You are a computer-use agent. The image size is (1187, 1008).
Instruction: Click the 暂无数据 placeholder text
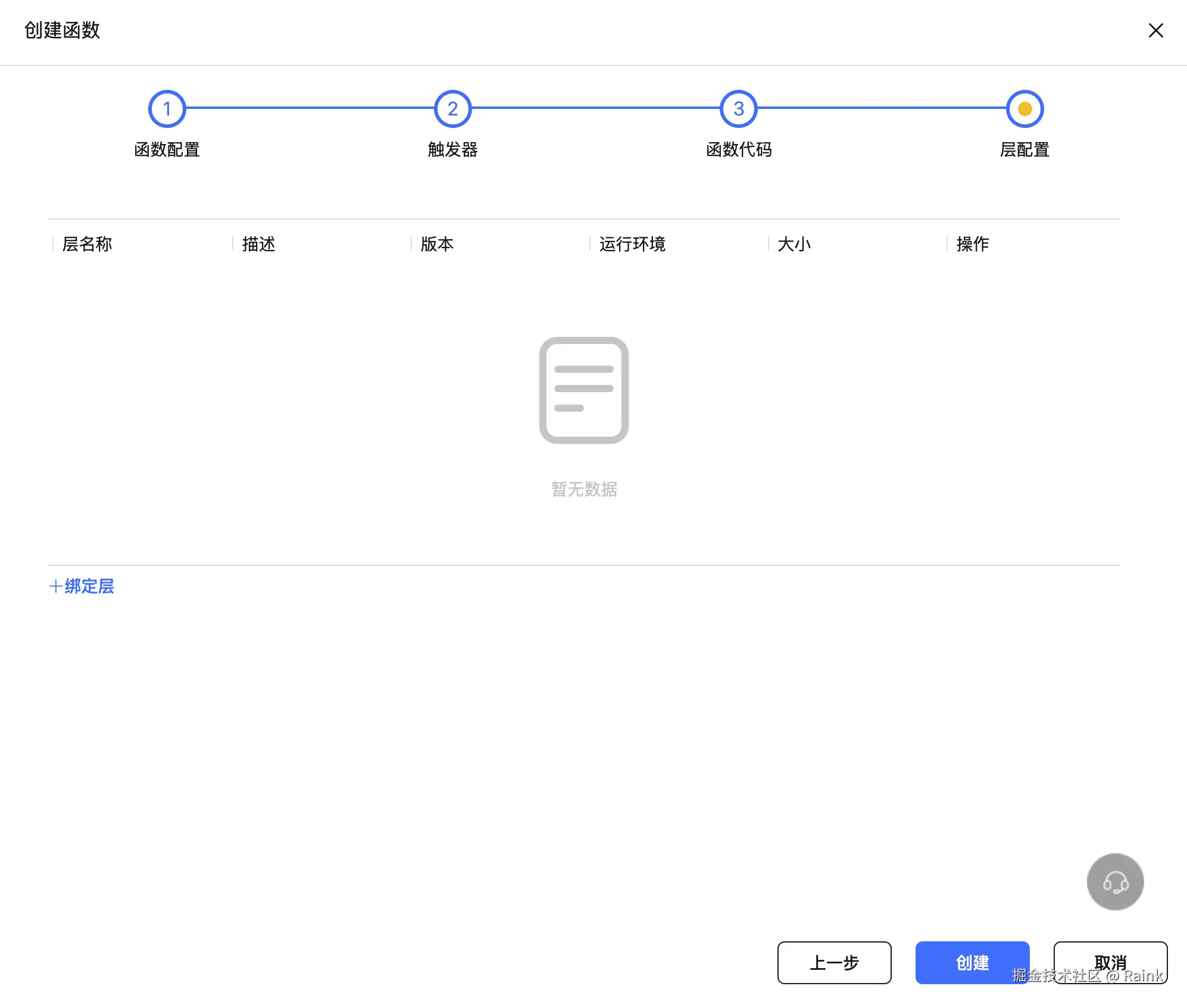[584, 489]
